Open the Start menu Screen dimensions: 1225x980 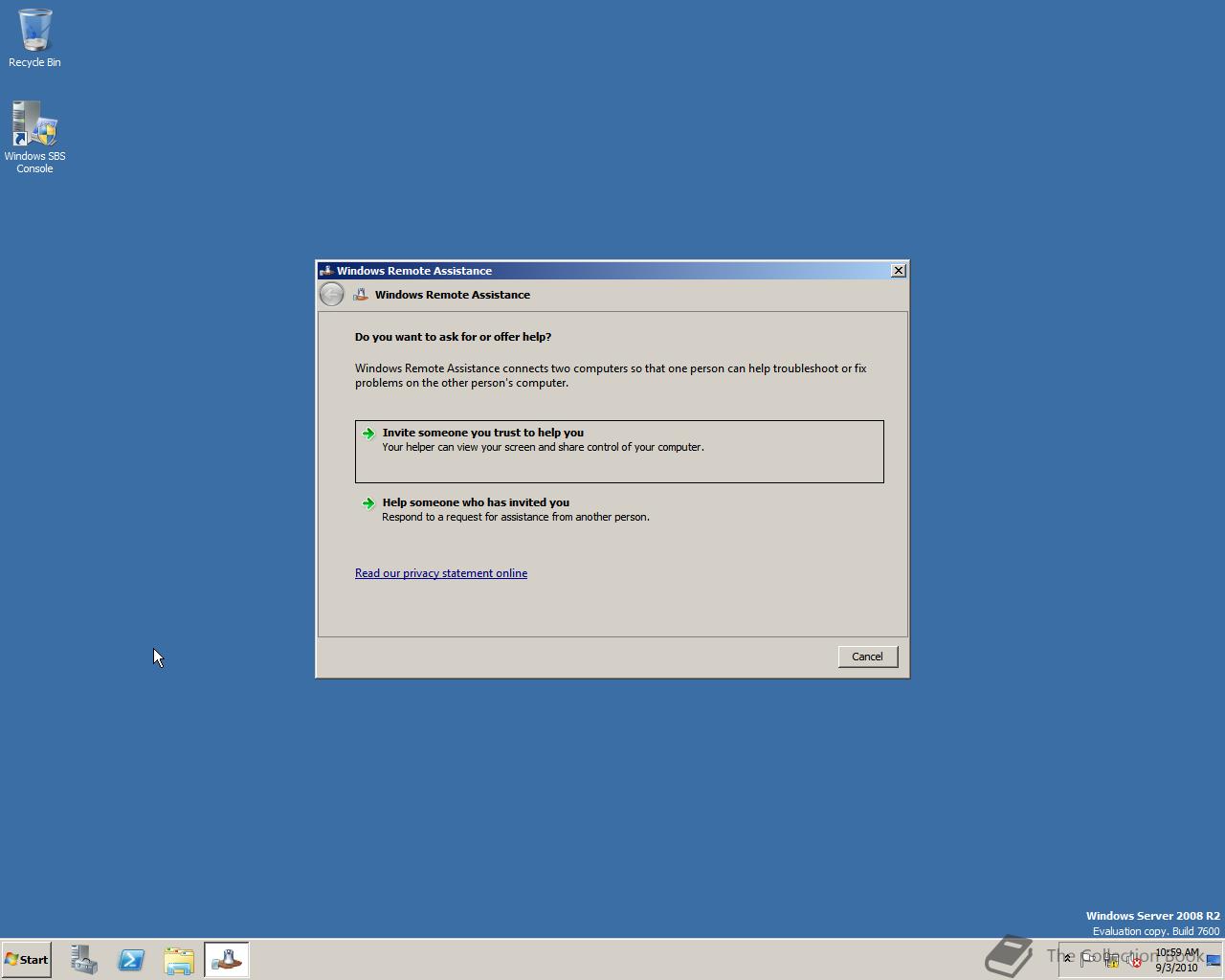(x=27, y=959)
